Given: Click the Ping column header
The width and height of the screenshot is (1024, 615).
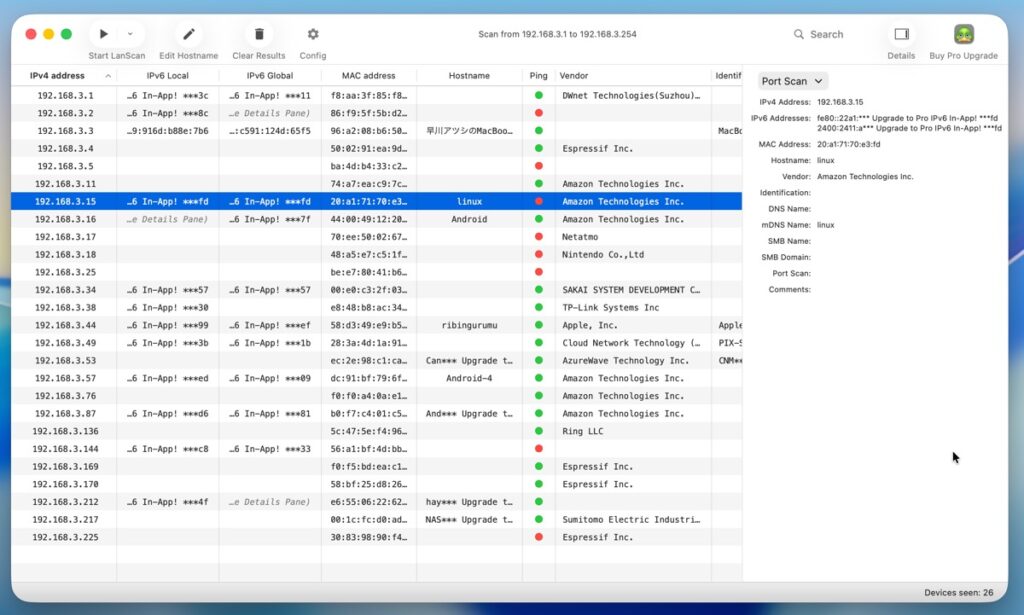Looking at the screenshot, I should 538,76.
